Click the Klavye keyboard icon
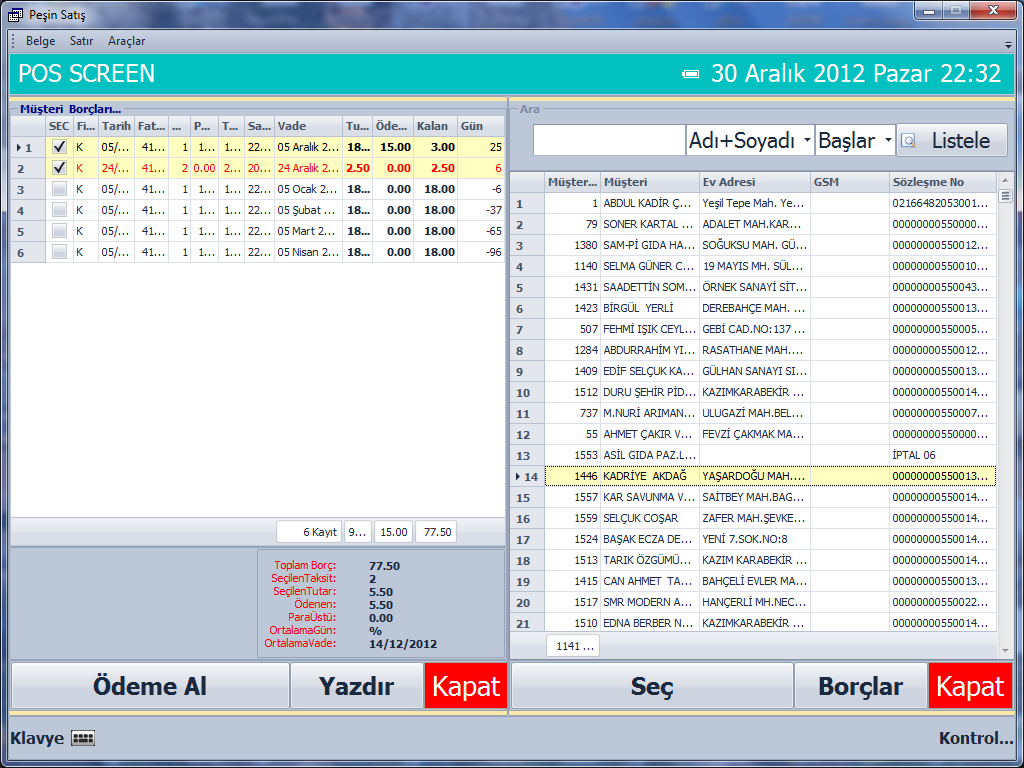 83,739
